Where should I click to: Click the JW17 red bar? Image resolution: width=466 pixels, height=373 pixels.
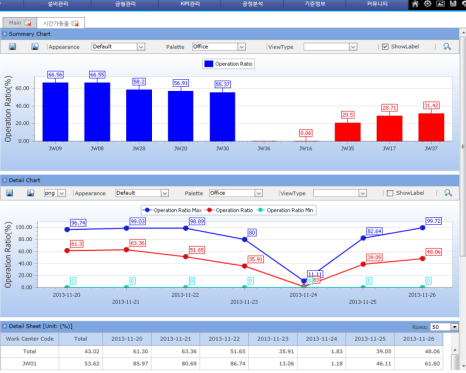[x=389, y=129]
